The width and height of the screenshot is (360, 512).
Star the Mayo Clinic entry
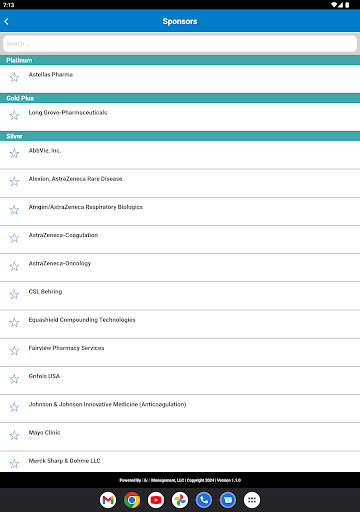pos(14,435)
